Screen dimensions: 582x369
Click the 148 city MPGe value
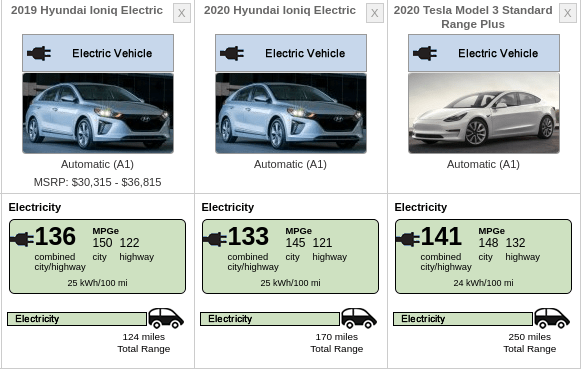[488, 243]
